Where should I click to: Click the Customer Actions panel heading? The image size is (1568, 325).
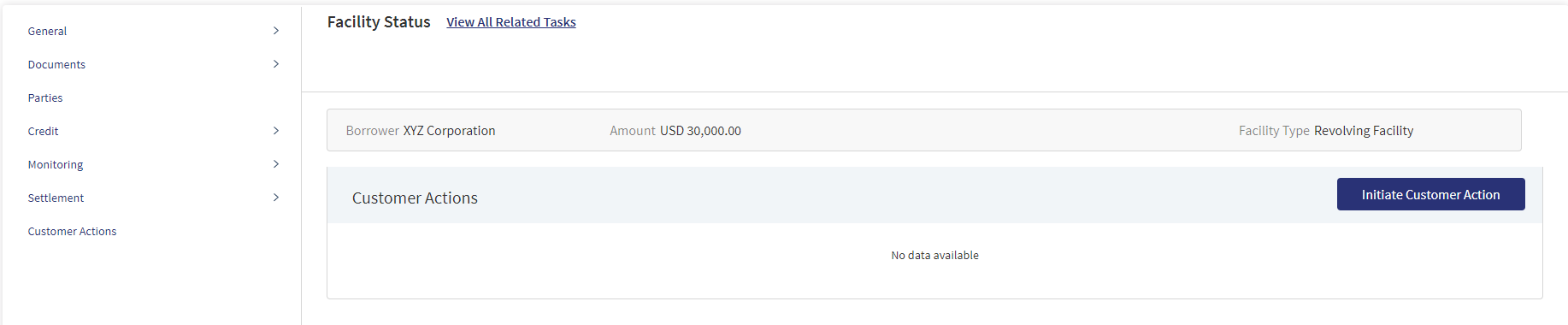click(415, 198)
